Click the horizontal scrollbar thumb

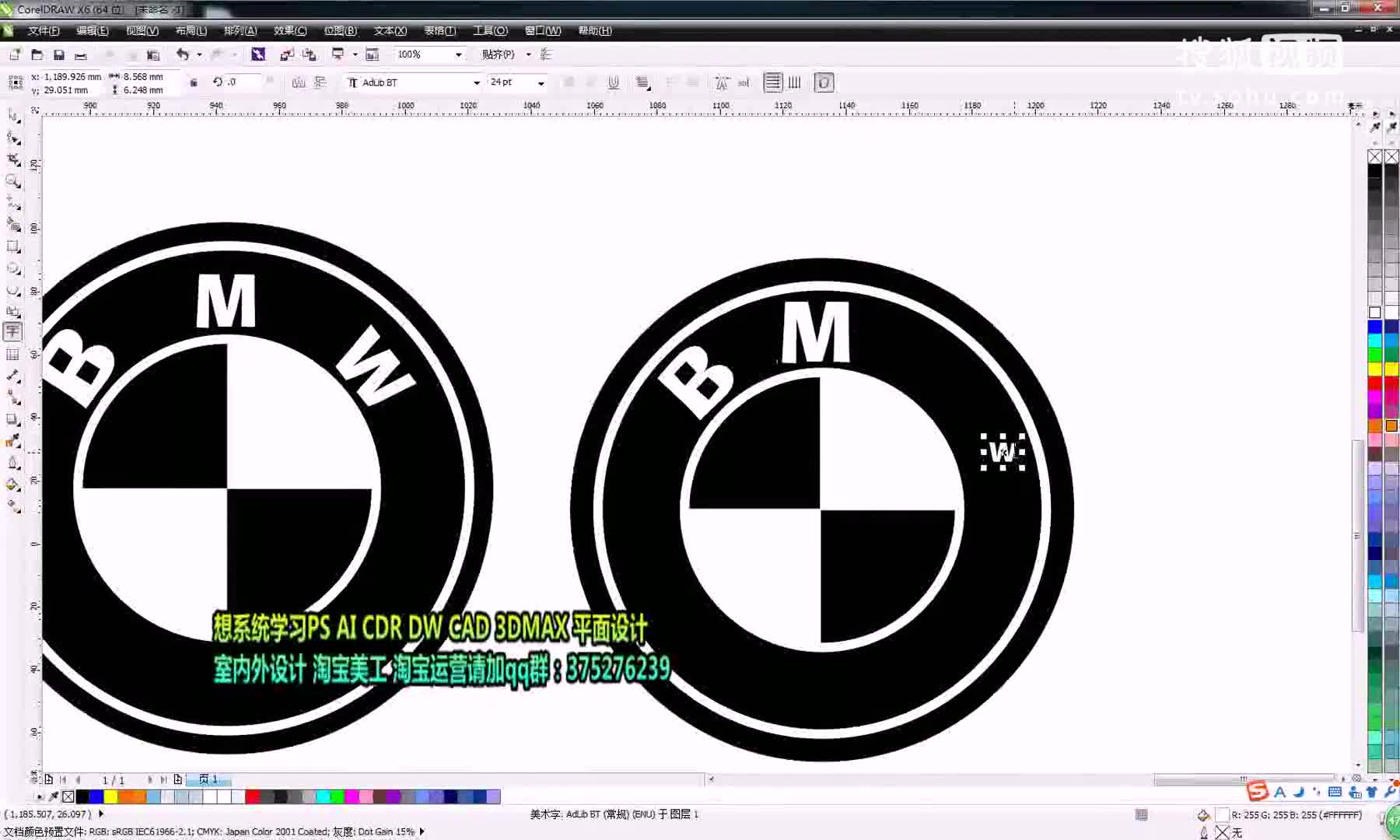[x=1244, y=779]
